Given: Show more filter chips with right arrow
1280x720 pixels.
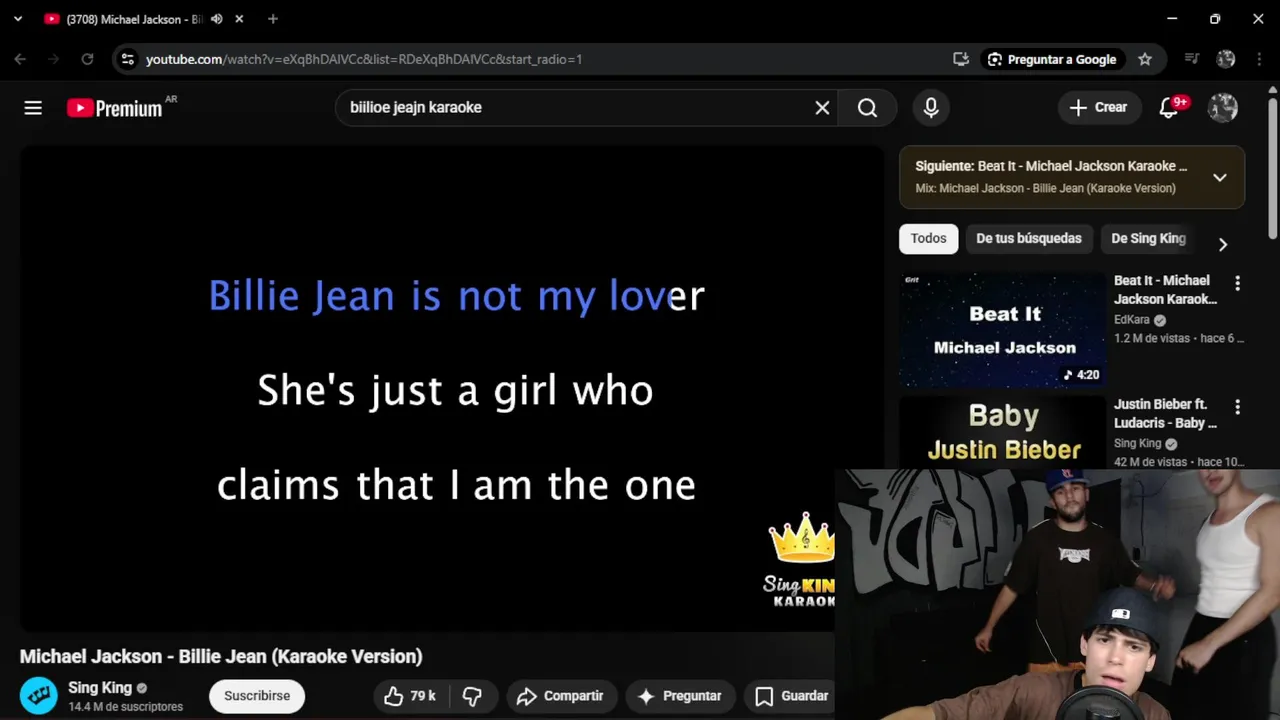Looking at the screenshot, I should (x=1222, y=244).
